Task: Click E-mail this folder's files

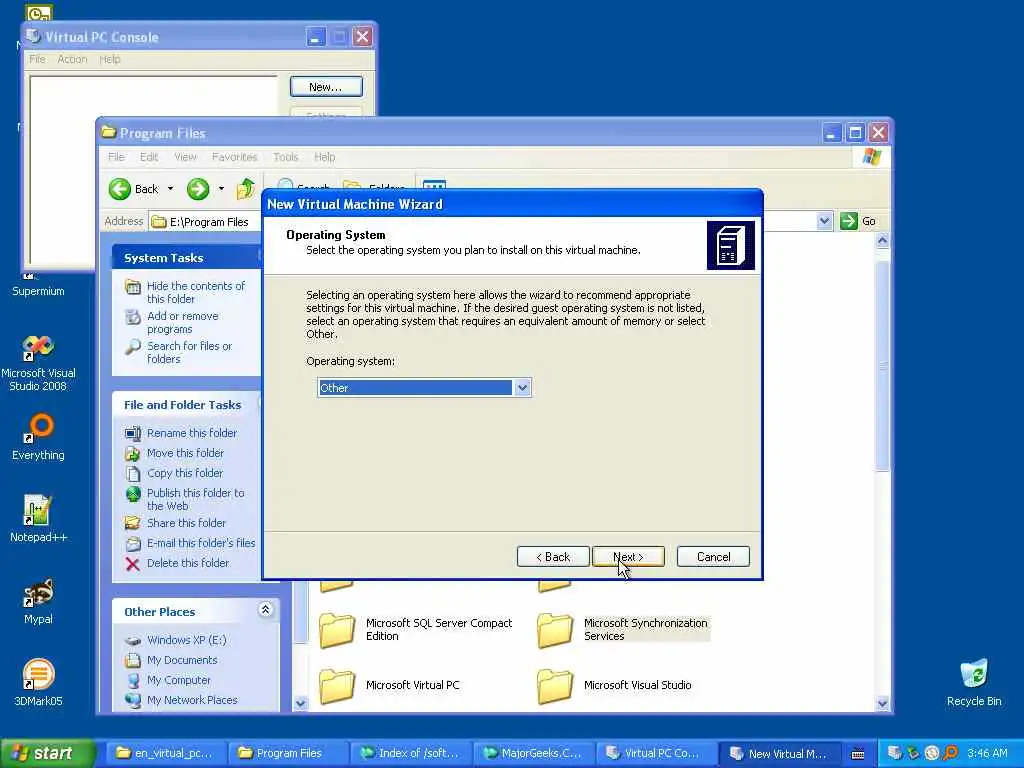Action: click(x=200, y=543)
